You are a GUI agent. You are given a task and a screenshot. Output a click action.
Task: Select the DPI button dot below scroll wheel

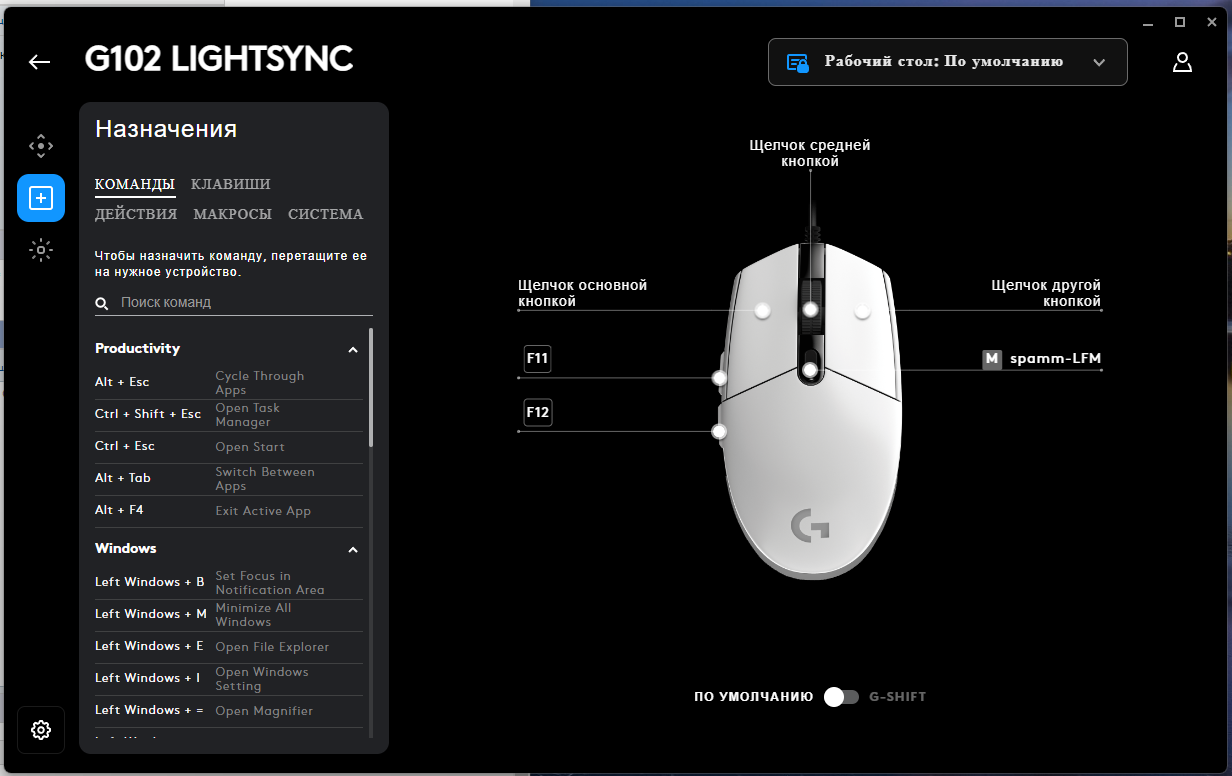point(810,370)
